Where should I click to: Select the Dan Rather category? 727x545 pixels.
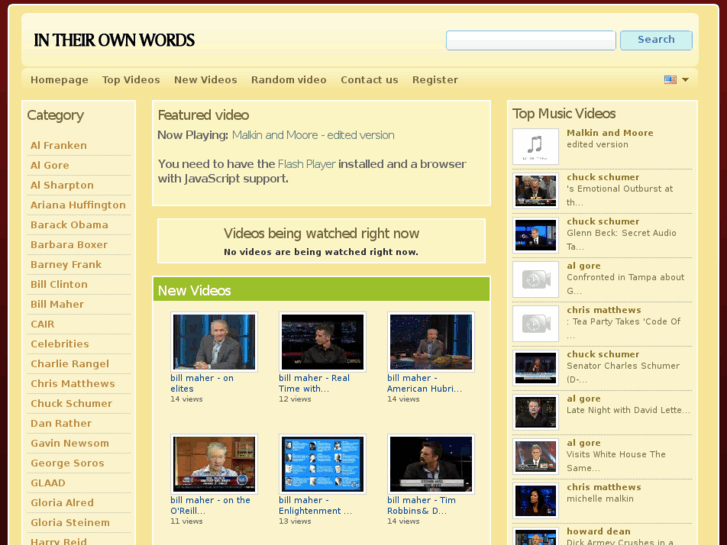coord(61,423)
